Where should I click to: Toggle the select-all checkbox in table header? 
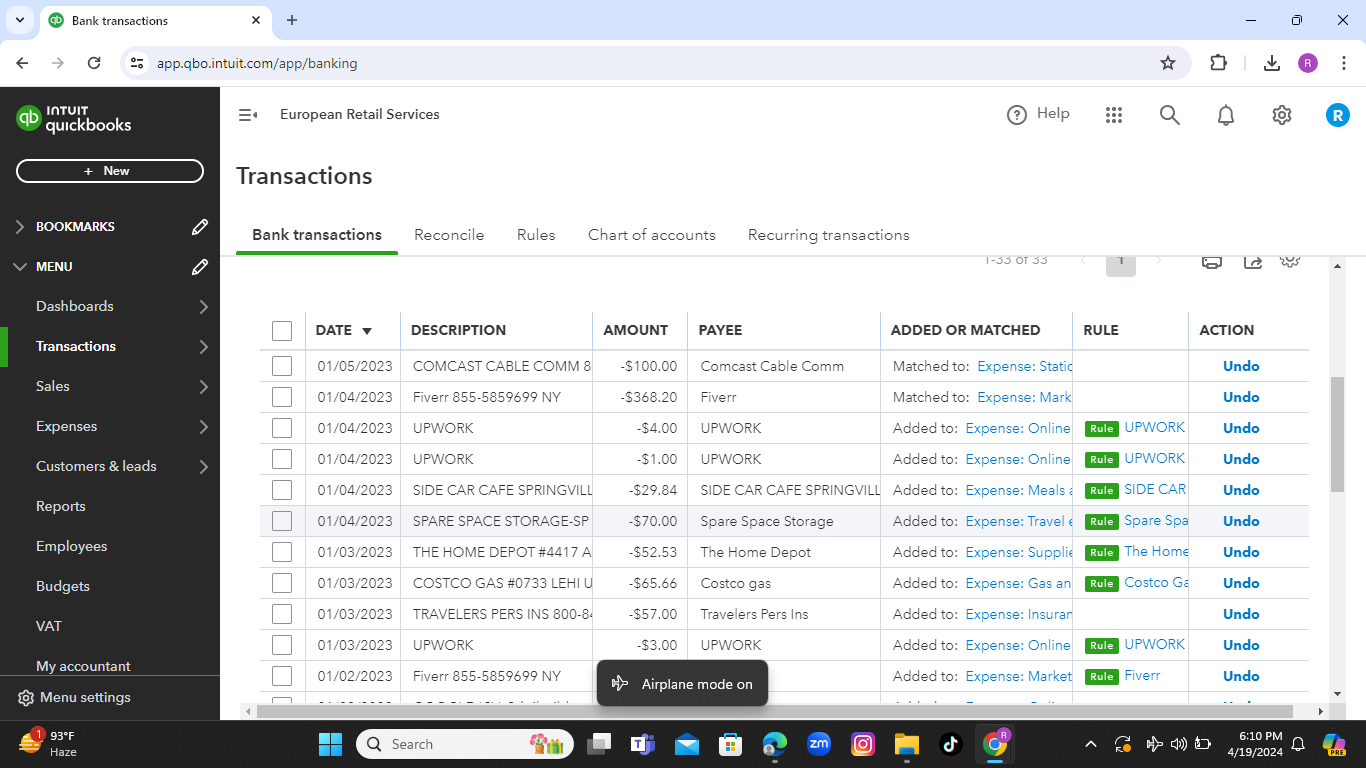click(282, 330)
